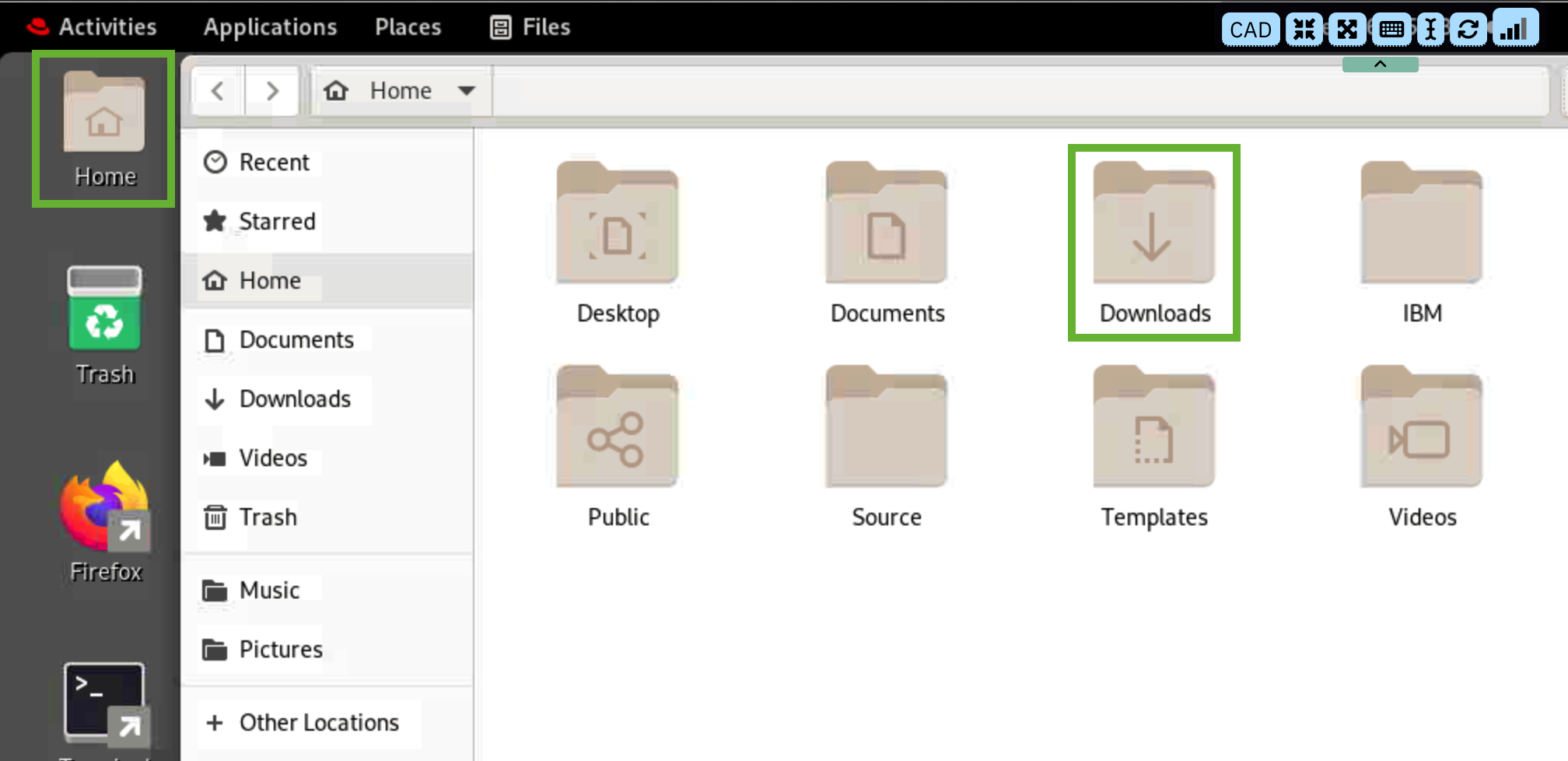
Task: Open the Applications menu
Action: pyautogui.click(x=270, y=27)
